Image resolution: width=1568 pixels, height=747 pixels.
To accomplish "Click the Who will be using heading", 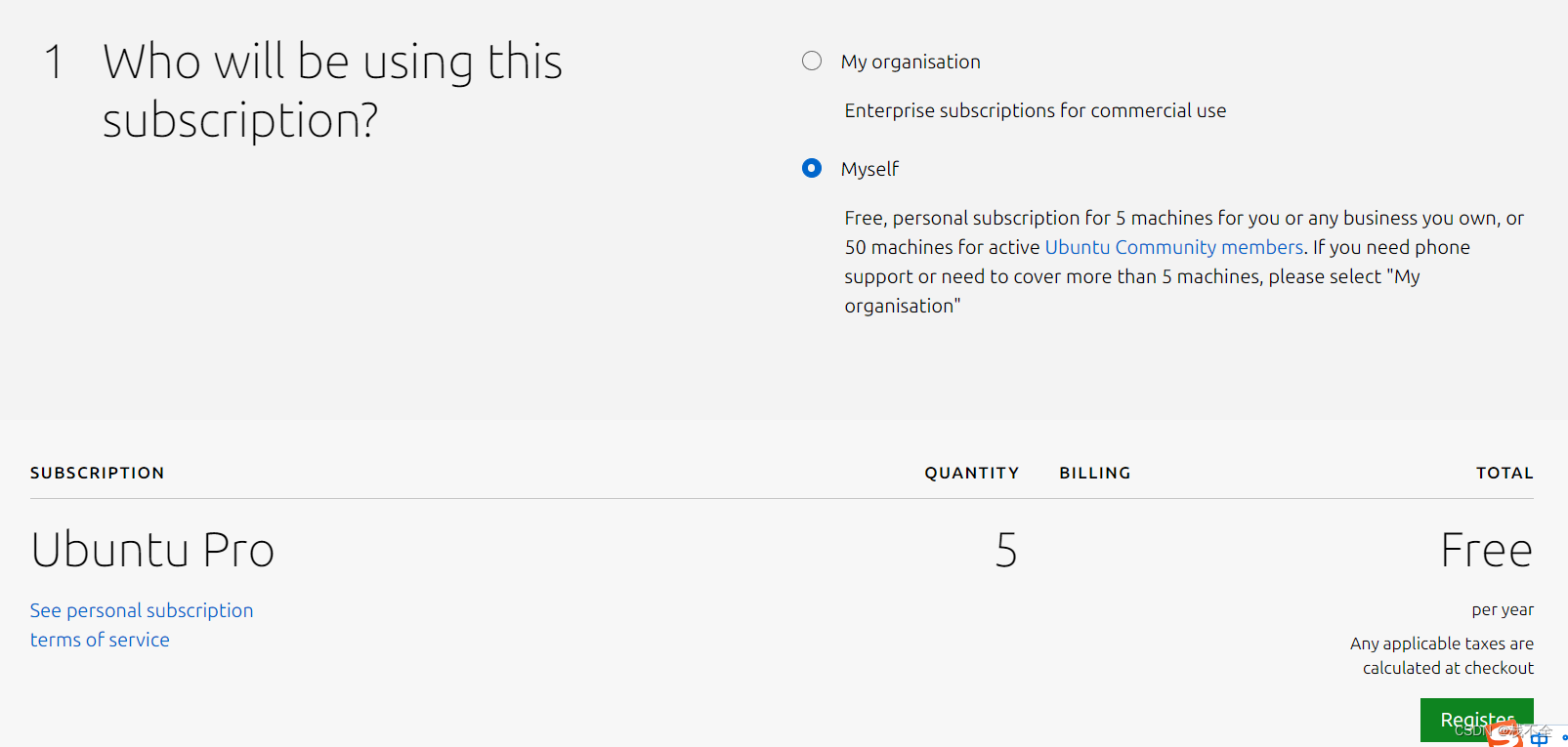I will click(333, 91).
